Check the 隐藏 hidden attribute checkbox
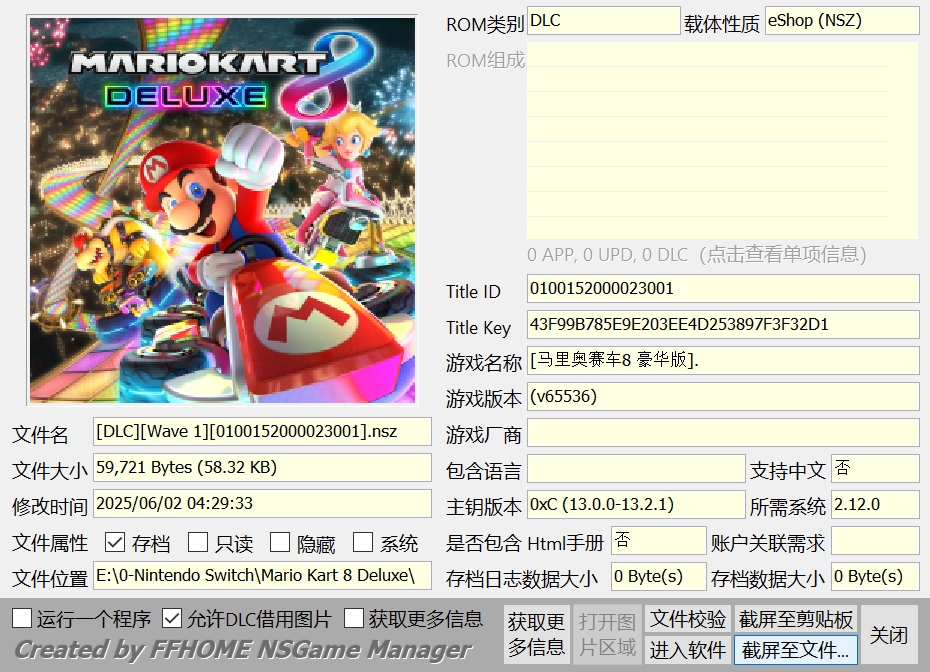The width and height of the screenshot is (930, 672). [280, 543]
